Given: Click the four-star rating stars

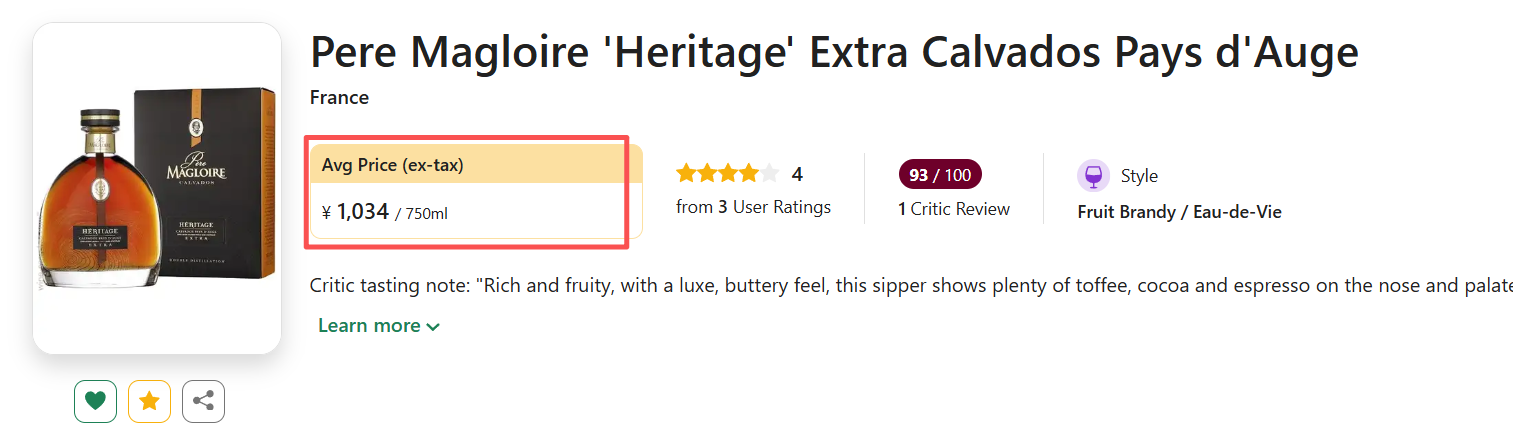Looking at the screenshot, I should 726,174.
